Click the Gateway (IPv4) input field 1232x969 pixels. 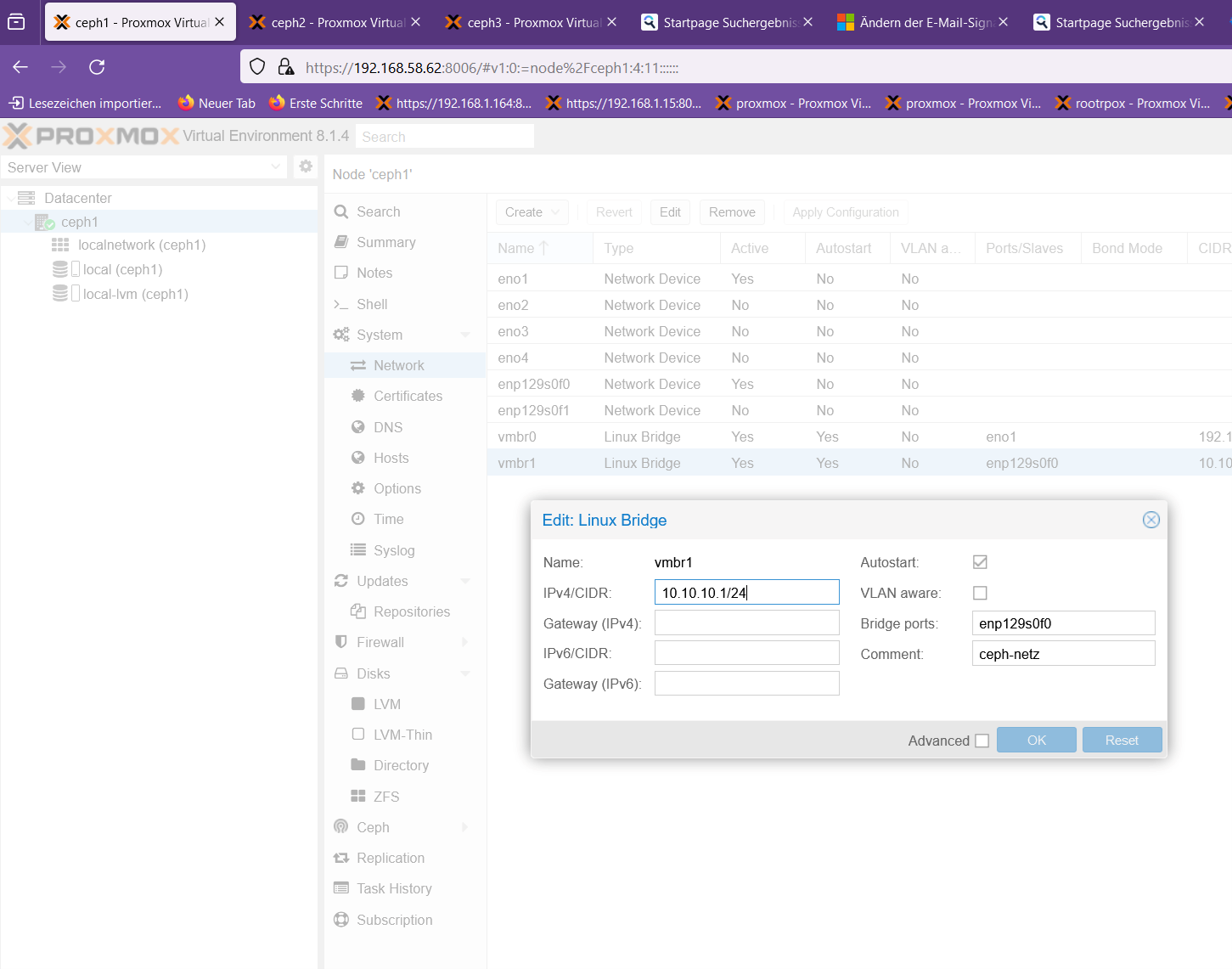click(x=746, y=623)
